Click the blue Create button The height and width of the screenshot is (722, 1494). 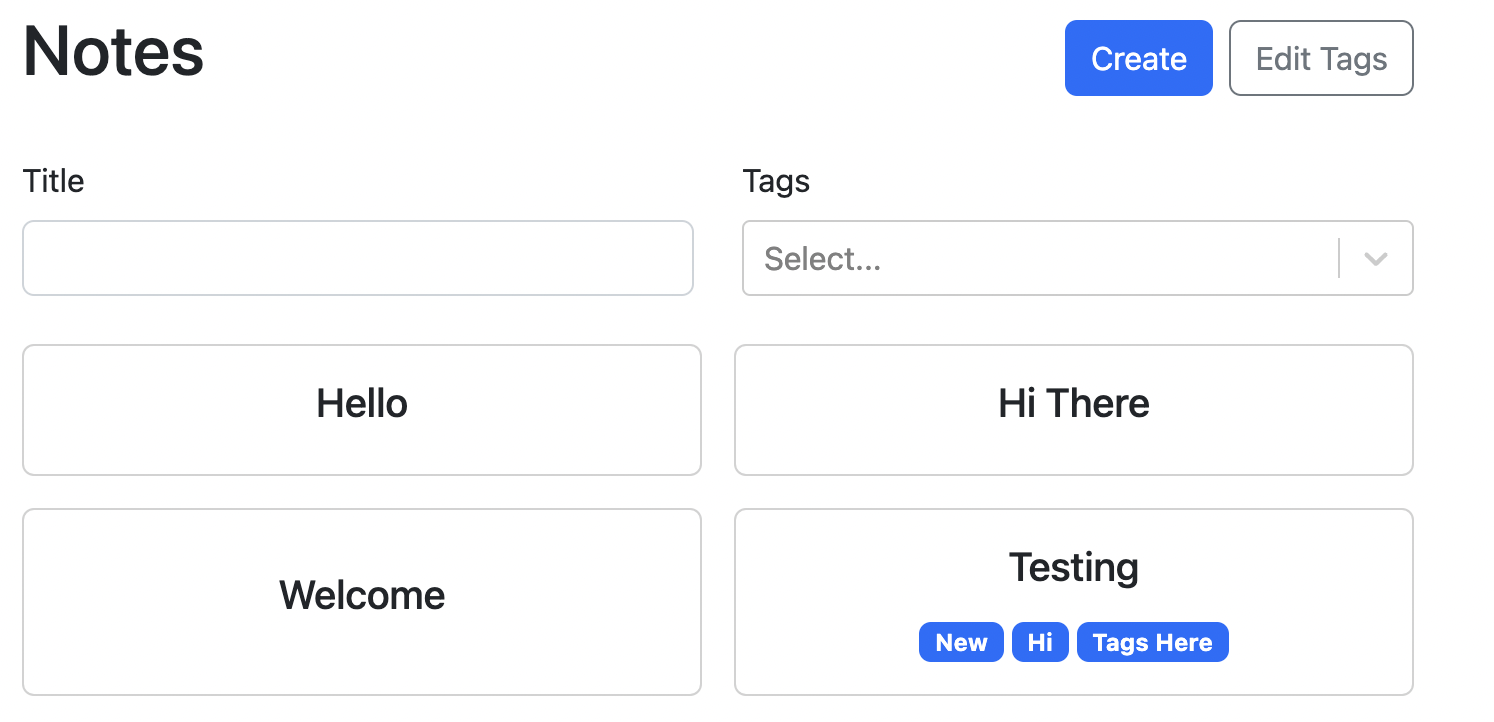tap(1138, 59)
